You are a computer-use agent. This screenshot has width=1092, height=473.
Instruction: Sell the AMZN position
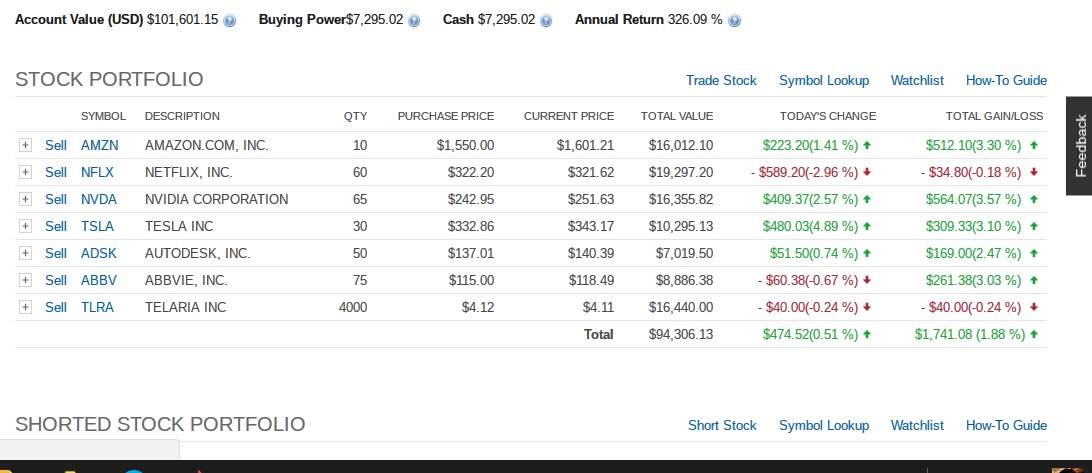point(56,146)
